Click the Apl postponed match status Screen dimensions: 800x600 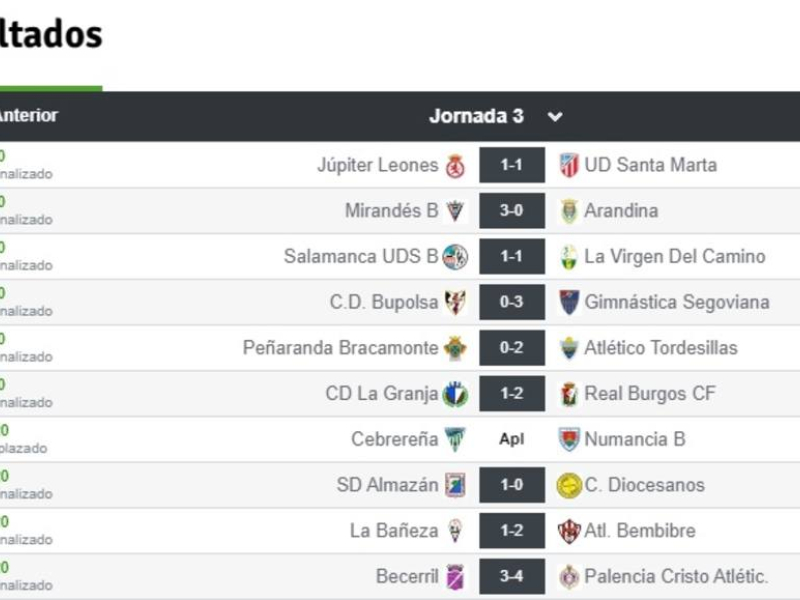512,439
